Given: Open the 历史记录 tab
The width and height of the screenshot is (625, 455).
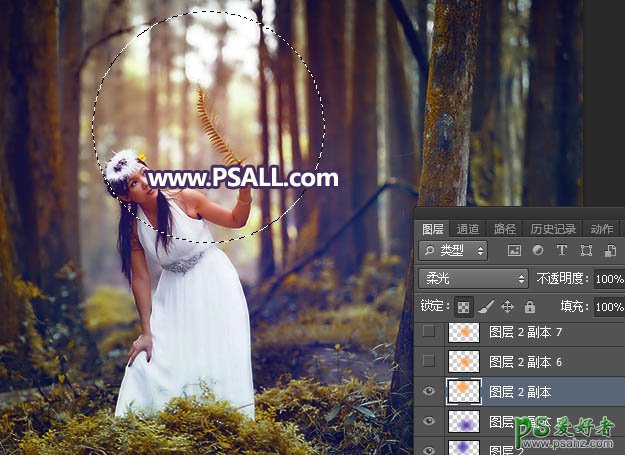Looking at the screenshot, I should [552, 229].
